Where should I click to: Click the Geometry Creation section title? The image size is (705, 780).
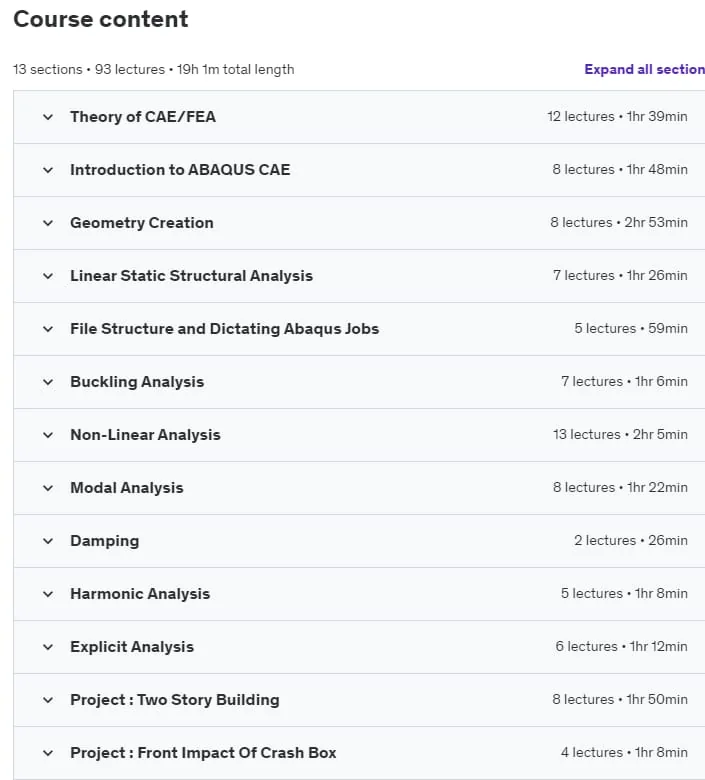coord(142,223)
